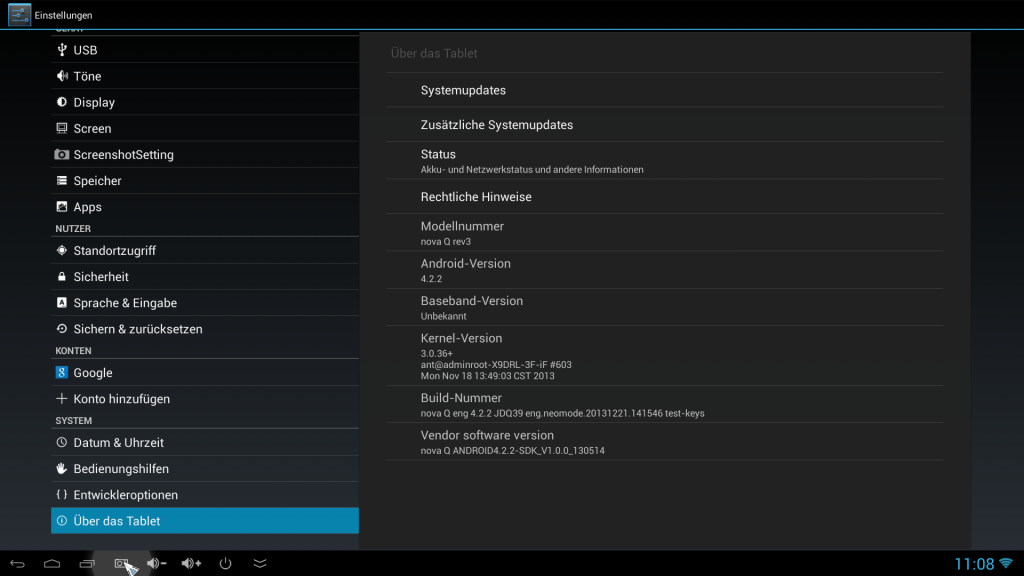Tap the Google account icon
This screenshot has width=1024, height=576.
62,372
